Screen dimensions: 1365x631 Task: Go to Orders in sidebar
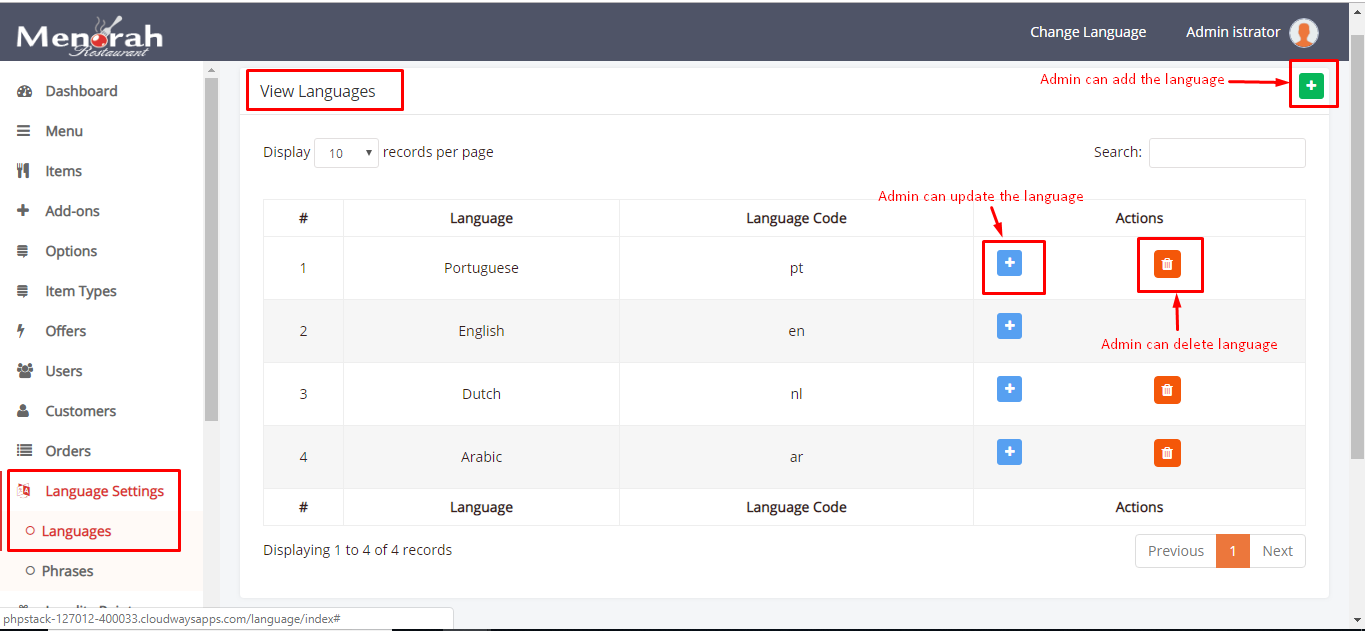click(x=68, y=451)
